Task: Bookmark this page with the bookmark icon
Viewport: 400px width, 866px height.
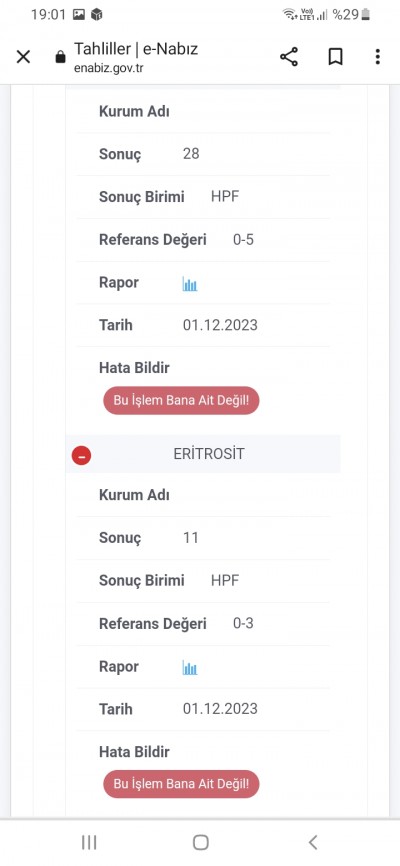Action: 335,57
